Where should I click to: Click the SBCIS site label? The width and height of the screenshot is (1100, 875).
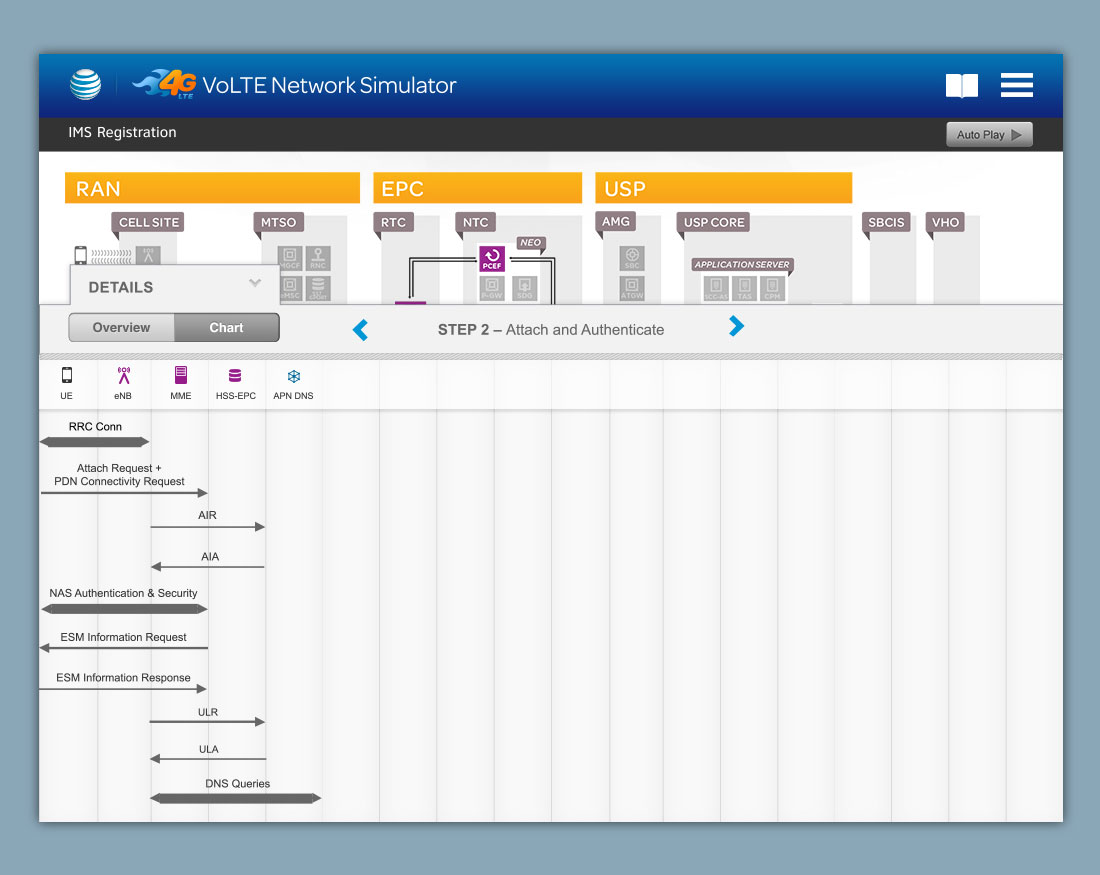tap(886, 222)
